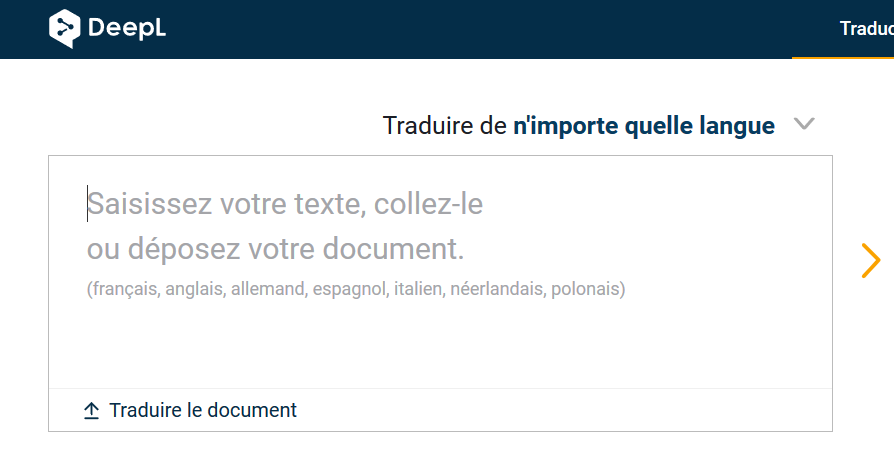Open the 'n'importe quelle langue' language selector

(x=644, y=126)
